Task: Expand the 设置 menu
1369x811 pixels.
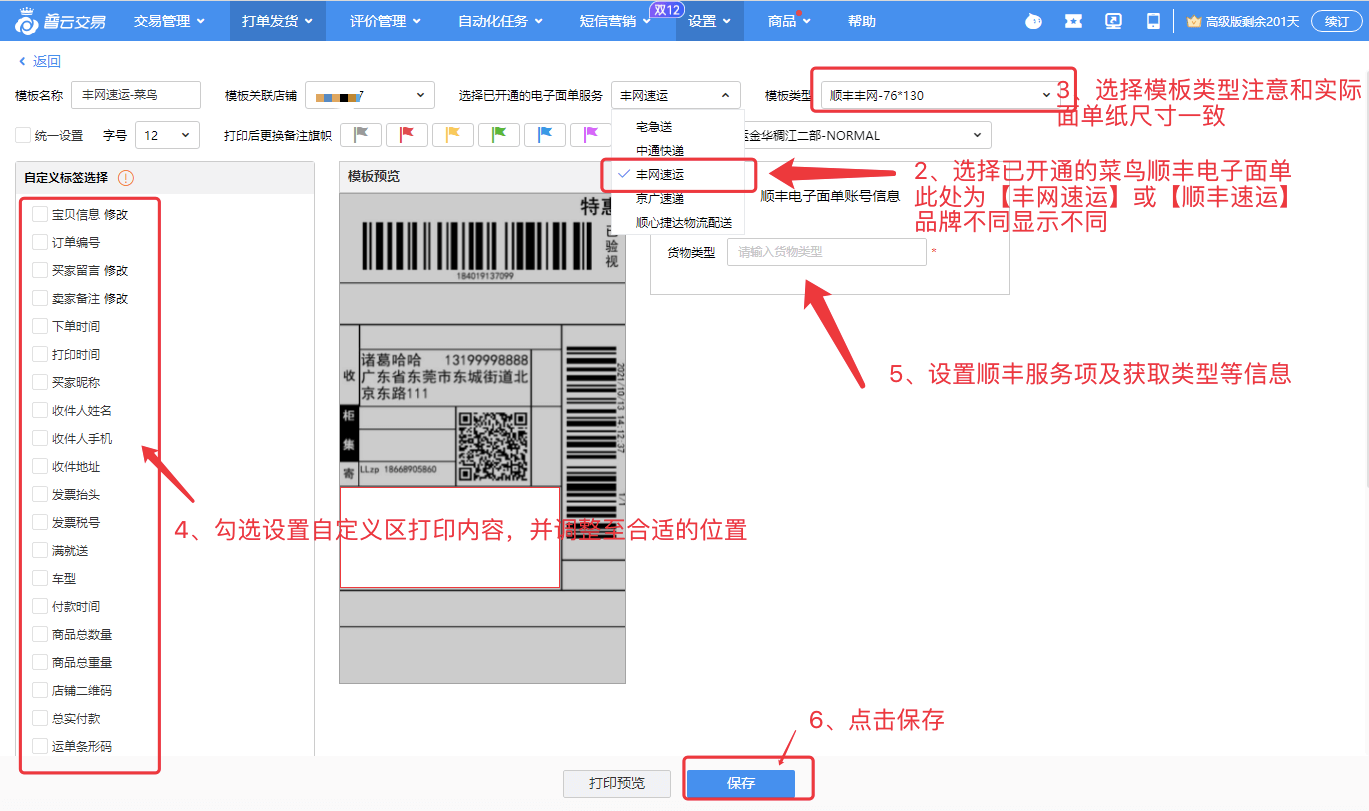Action: pyautogui.click(x=709, y=21)
